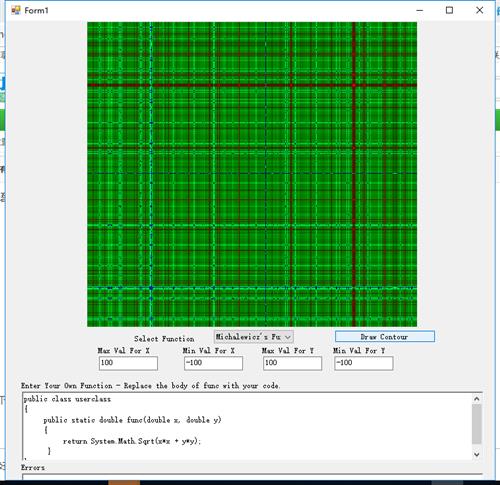Click the Select Function label
This screenshot has width=500, height=485.
pos(164,339)
